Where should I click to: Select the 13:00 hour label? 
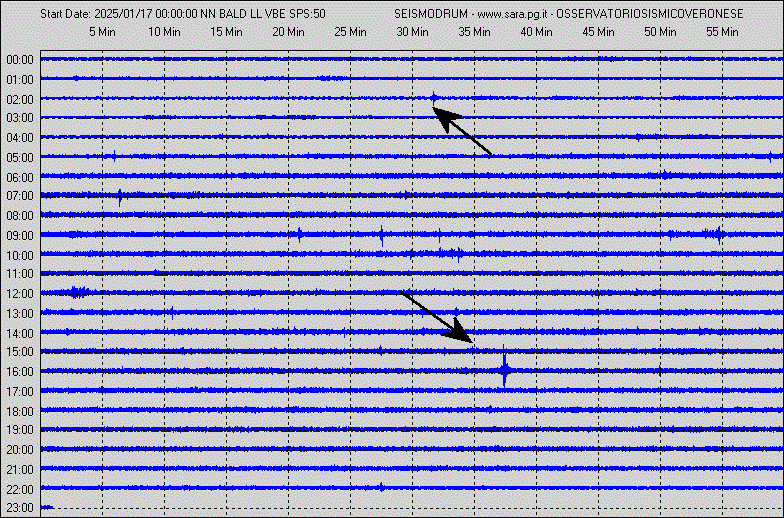tap(20, 314)
